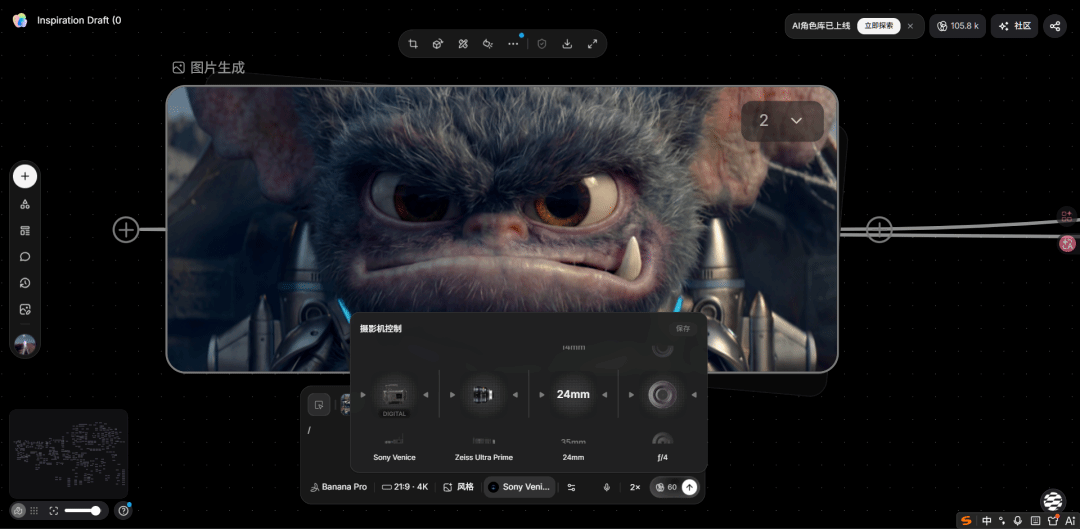
Task: Expand the image count dropdown showing 2
Action: click(781, 121)
